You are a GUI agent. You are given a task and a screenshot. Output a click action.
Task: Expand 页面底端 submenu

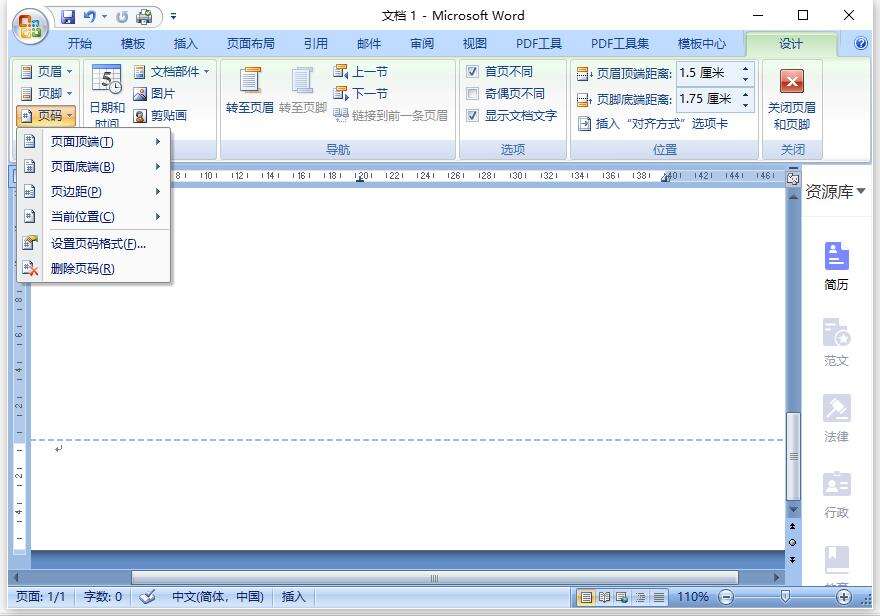click(94, 167)
